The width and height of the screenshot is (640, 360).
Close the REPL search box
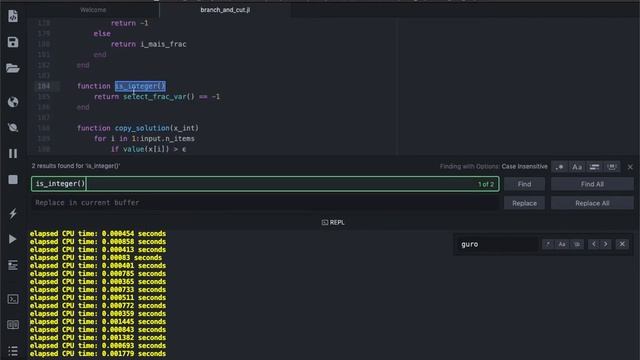[x=622, y=244]
